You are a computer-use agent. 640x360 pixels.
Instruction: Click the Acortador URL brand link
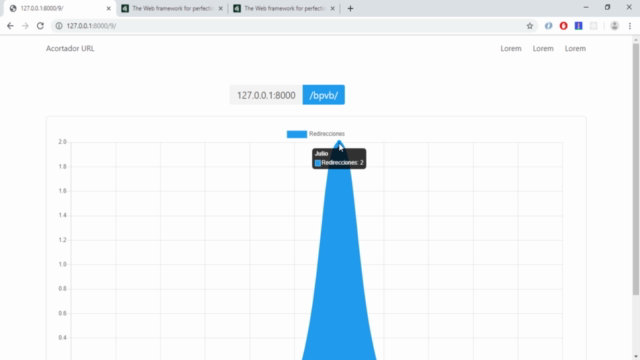tap(70, 48)
